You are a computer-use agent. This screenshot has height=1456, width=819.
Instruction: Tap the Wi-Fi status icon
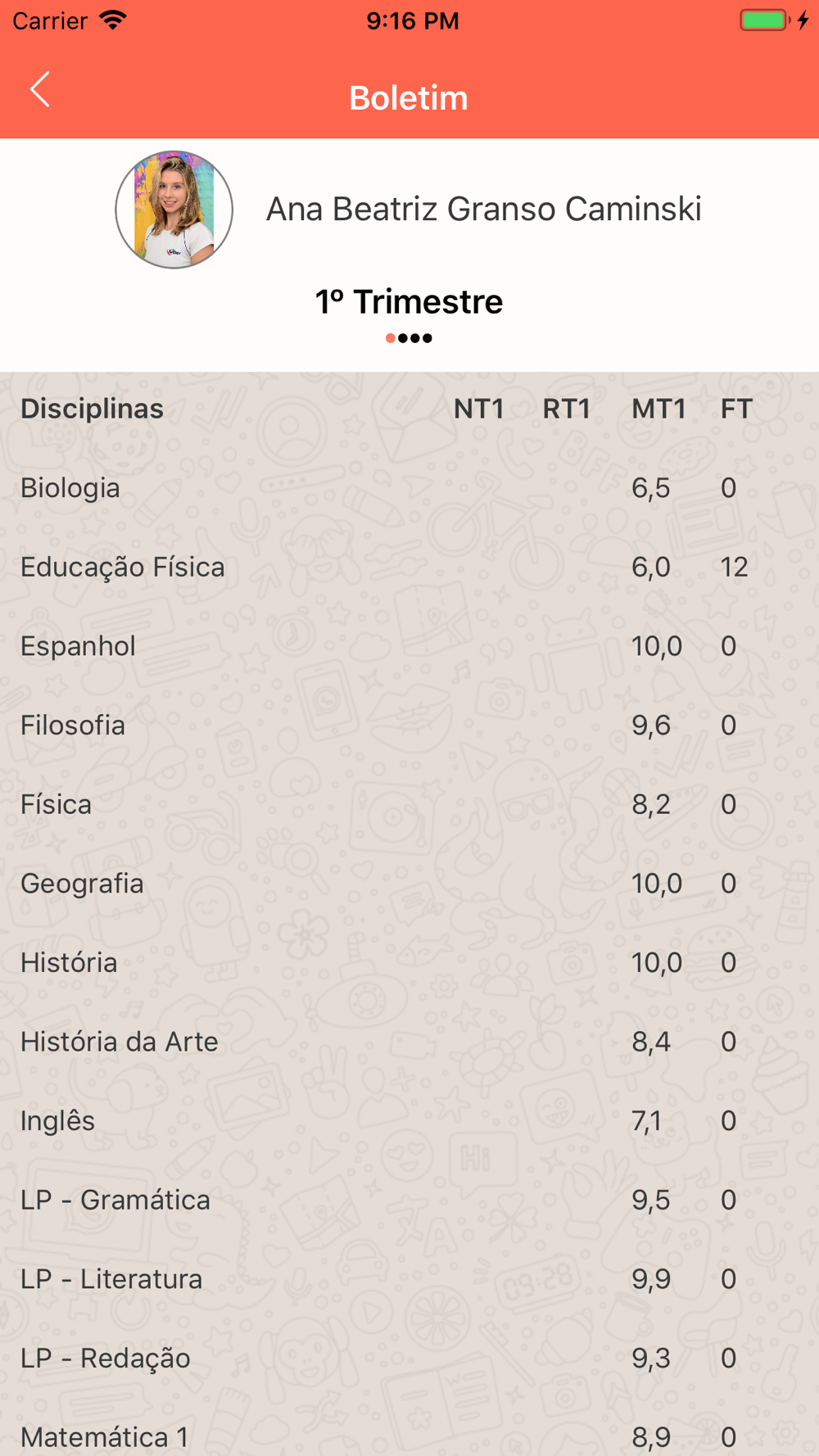click(113, 20)
